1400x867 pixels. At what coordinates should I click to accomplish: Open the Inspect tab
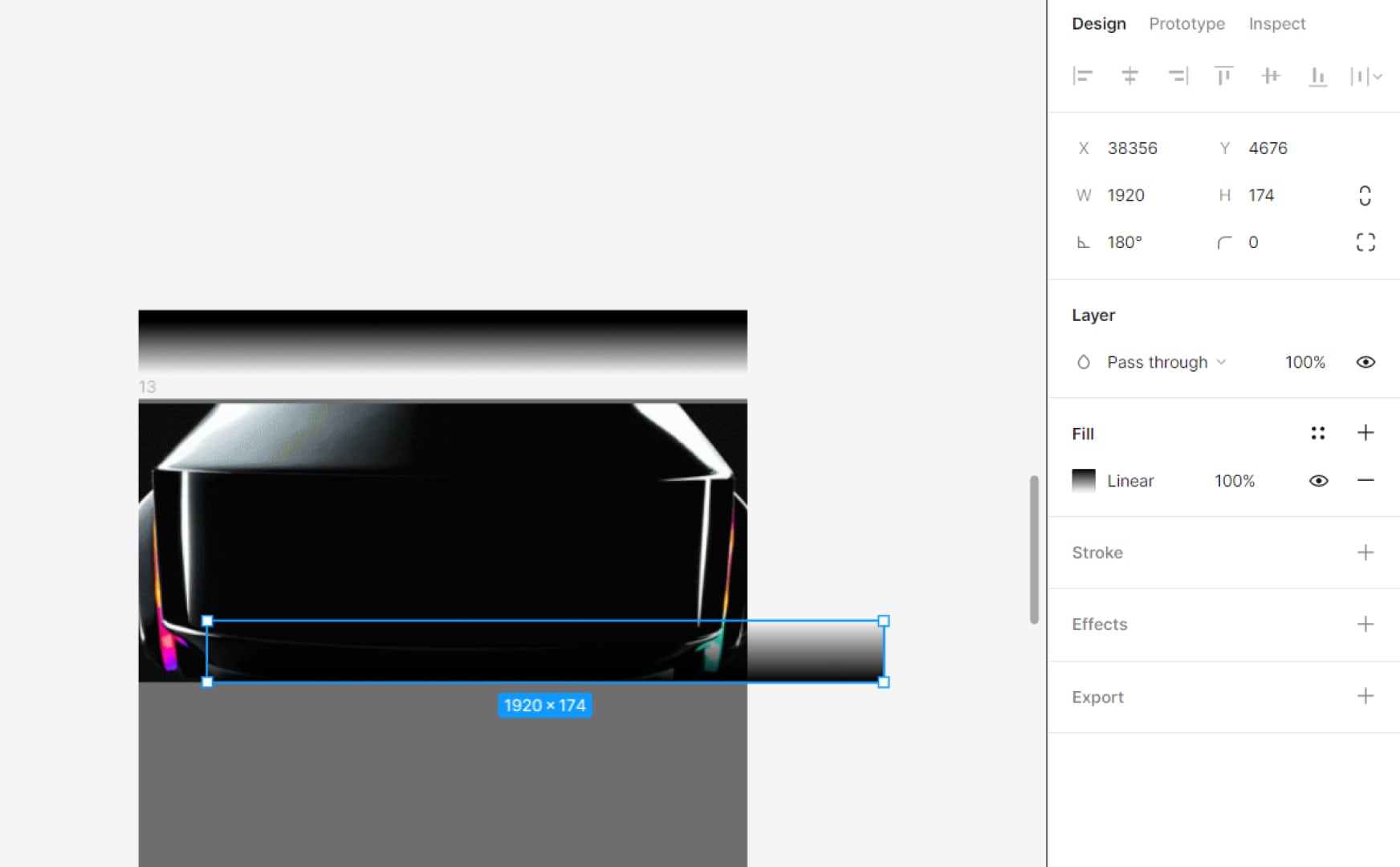[1276, 24]
